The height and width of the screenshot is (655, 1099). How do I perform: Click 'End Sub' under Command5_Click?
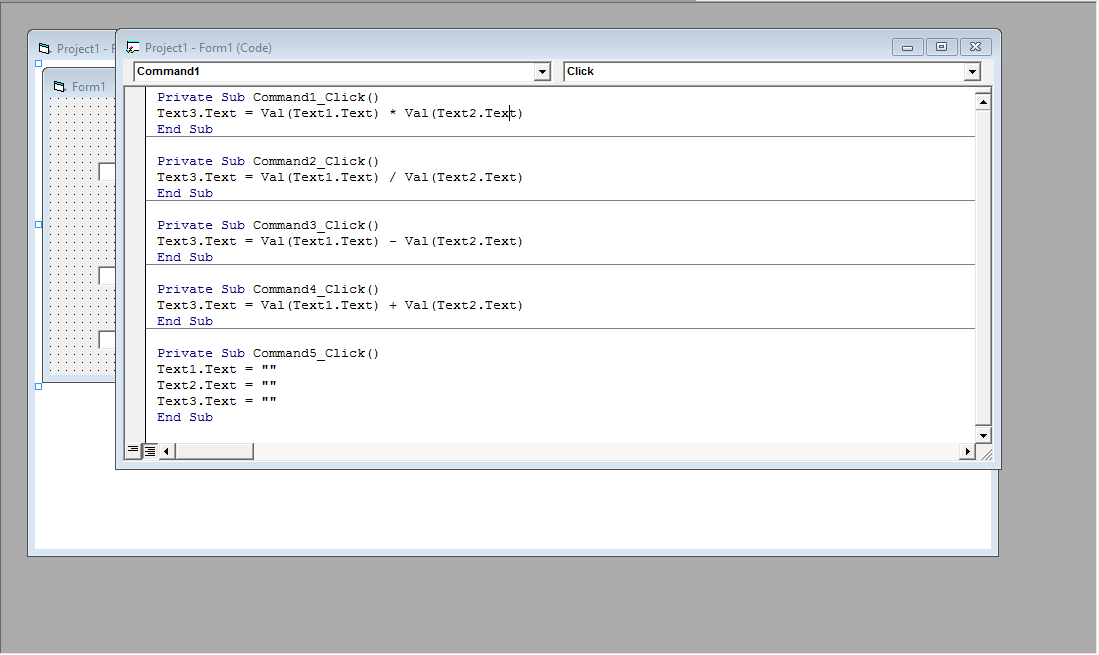pyautogui.click(x=185, y=418)
